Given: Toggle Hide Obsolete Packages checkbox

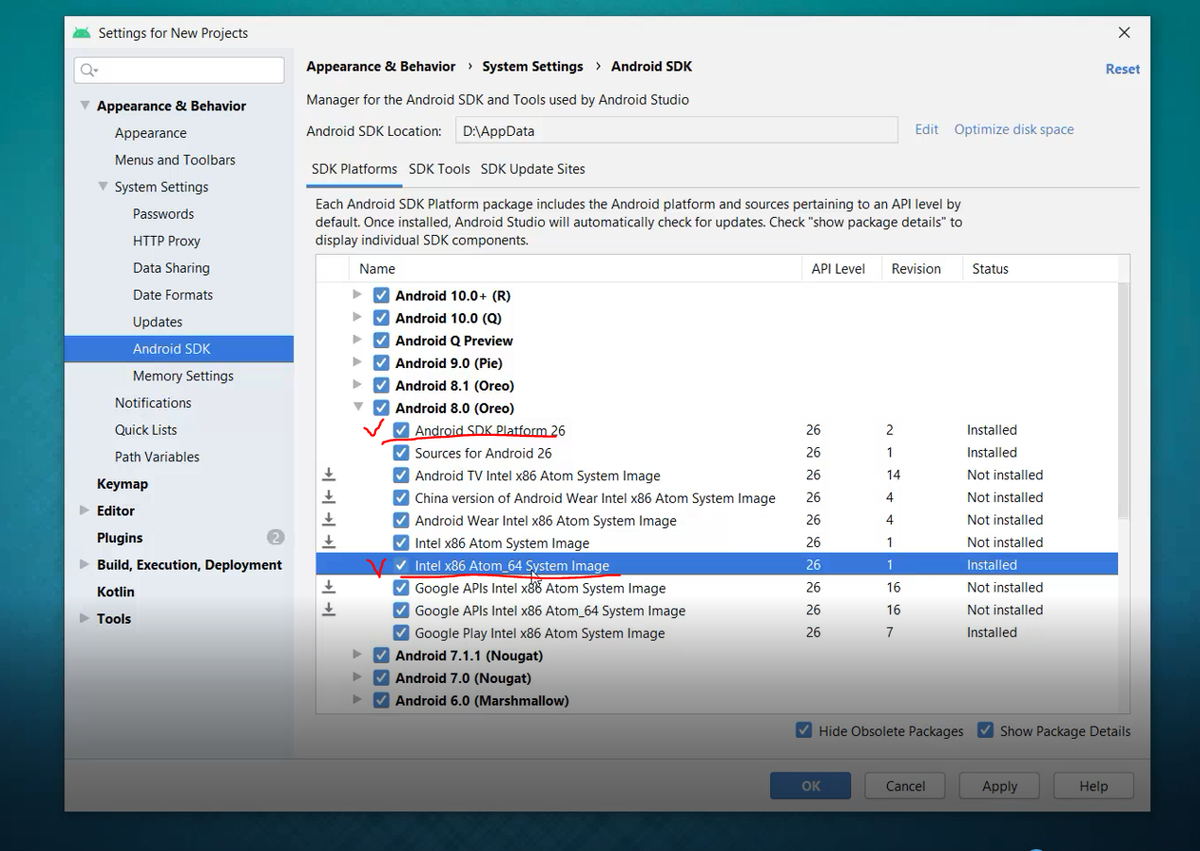Looking at the screenshot, I should coord(804,730).
